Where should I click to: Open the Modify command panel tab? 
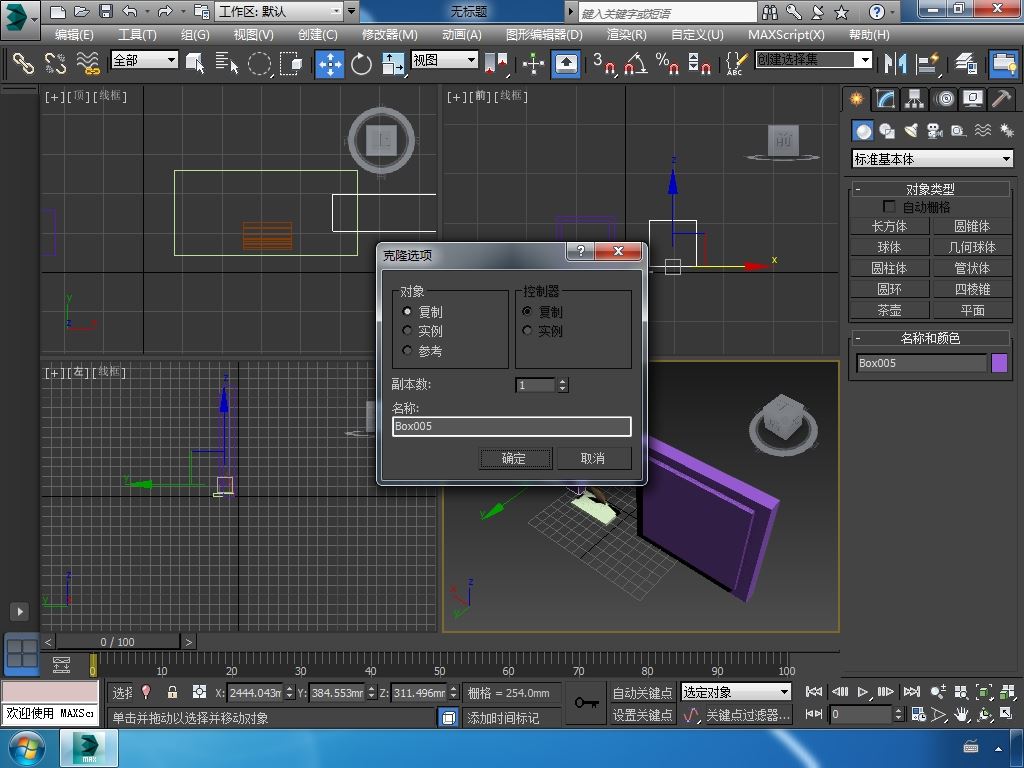(885, 99)
